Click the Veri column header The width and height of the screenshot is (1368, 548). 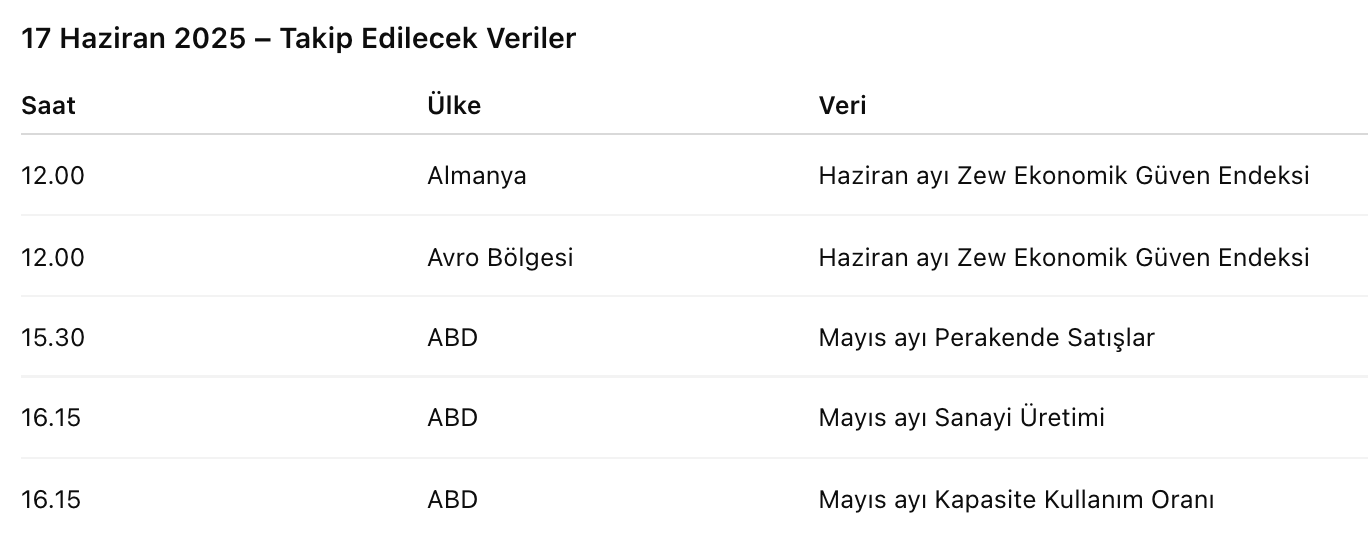(x=842, y=105)
